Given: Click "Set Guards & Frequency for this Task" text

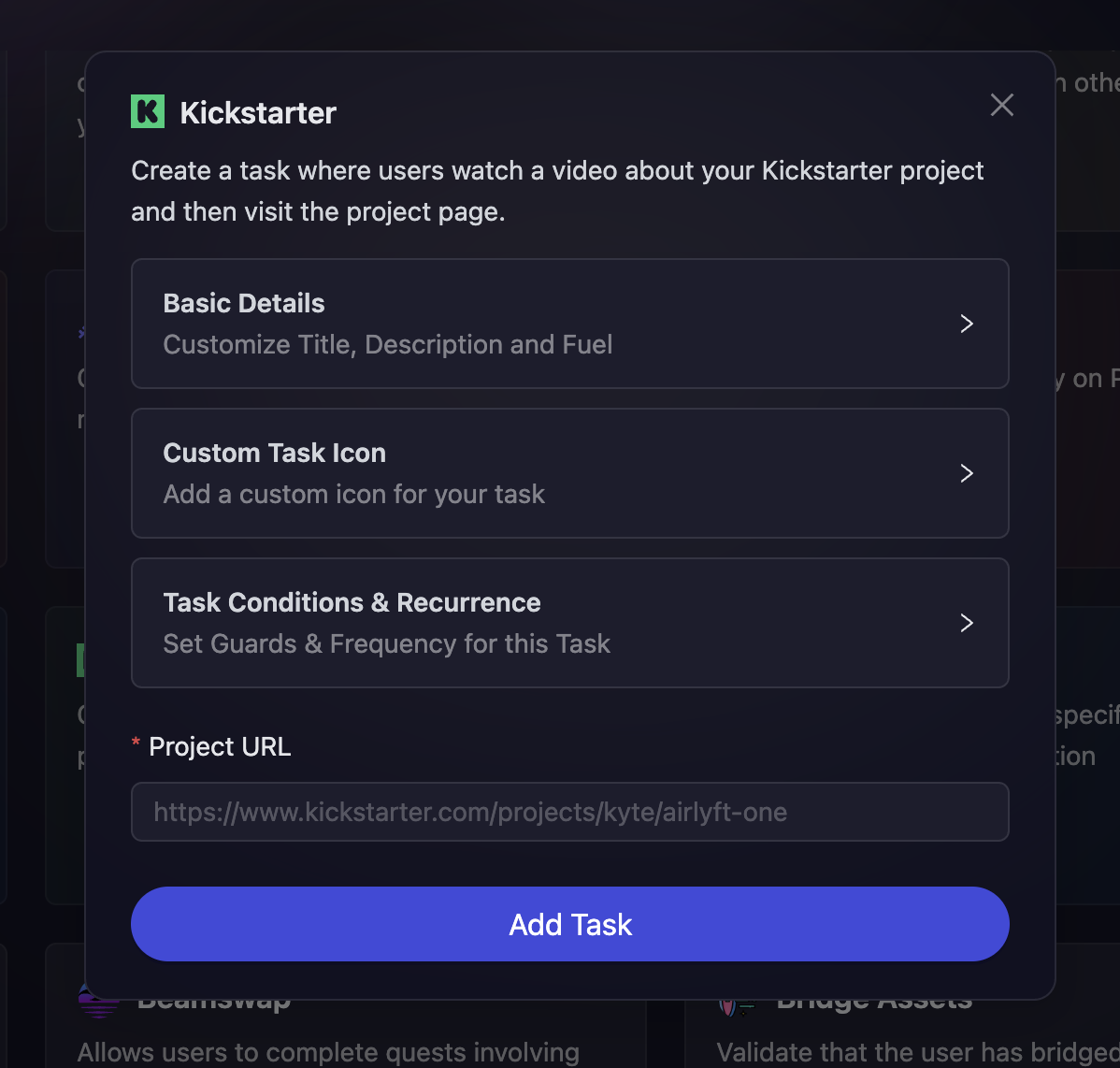Looking at the screenshot, I should (x=386, y=643).
